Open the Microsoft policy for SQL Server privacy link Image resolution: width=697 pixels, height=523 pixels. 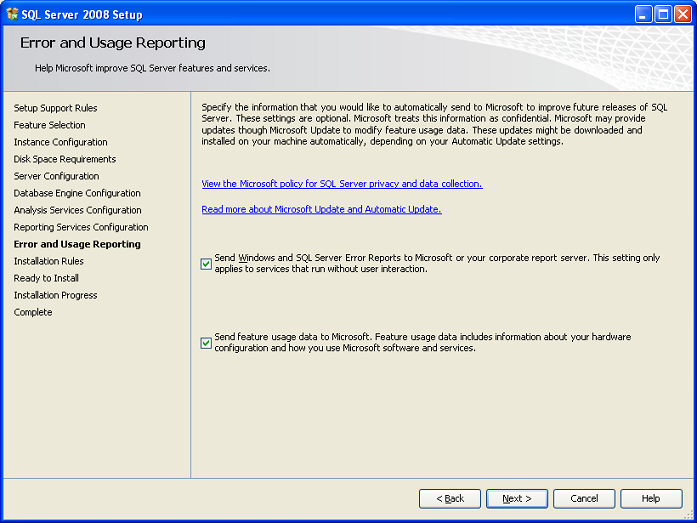click(x=342, y=184)
